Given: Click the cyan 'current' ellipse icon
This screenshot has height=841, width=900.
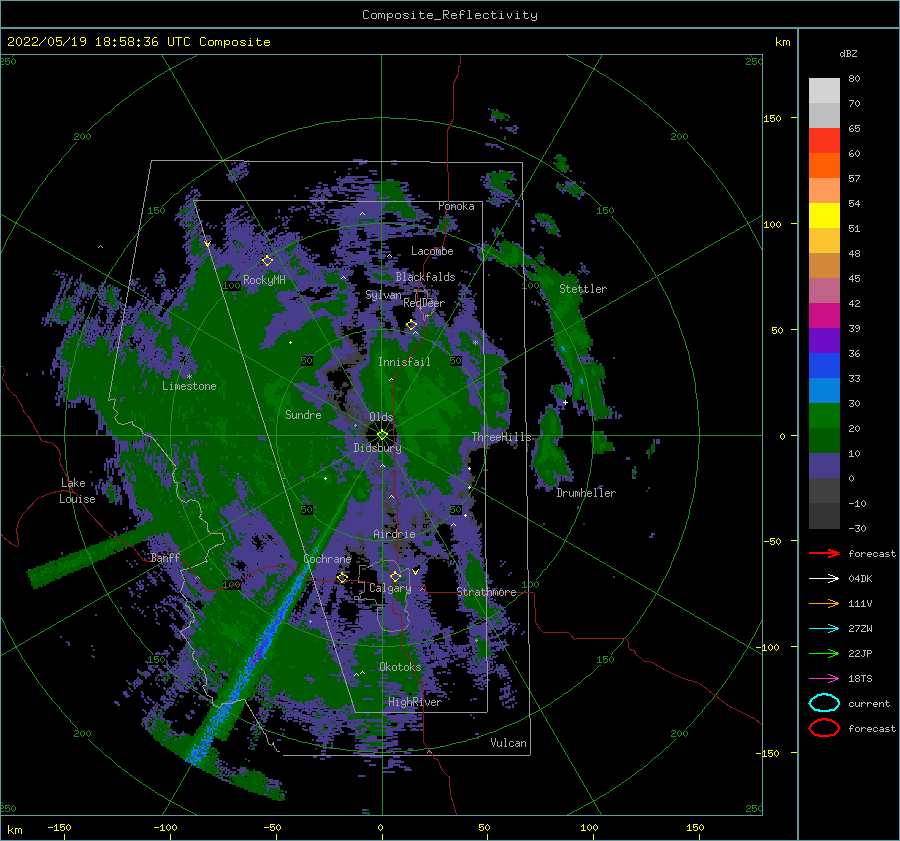Looking at the screenshot, I should 824,703.
